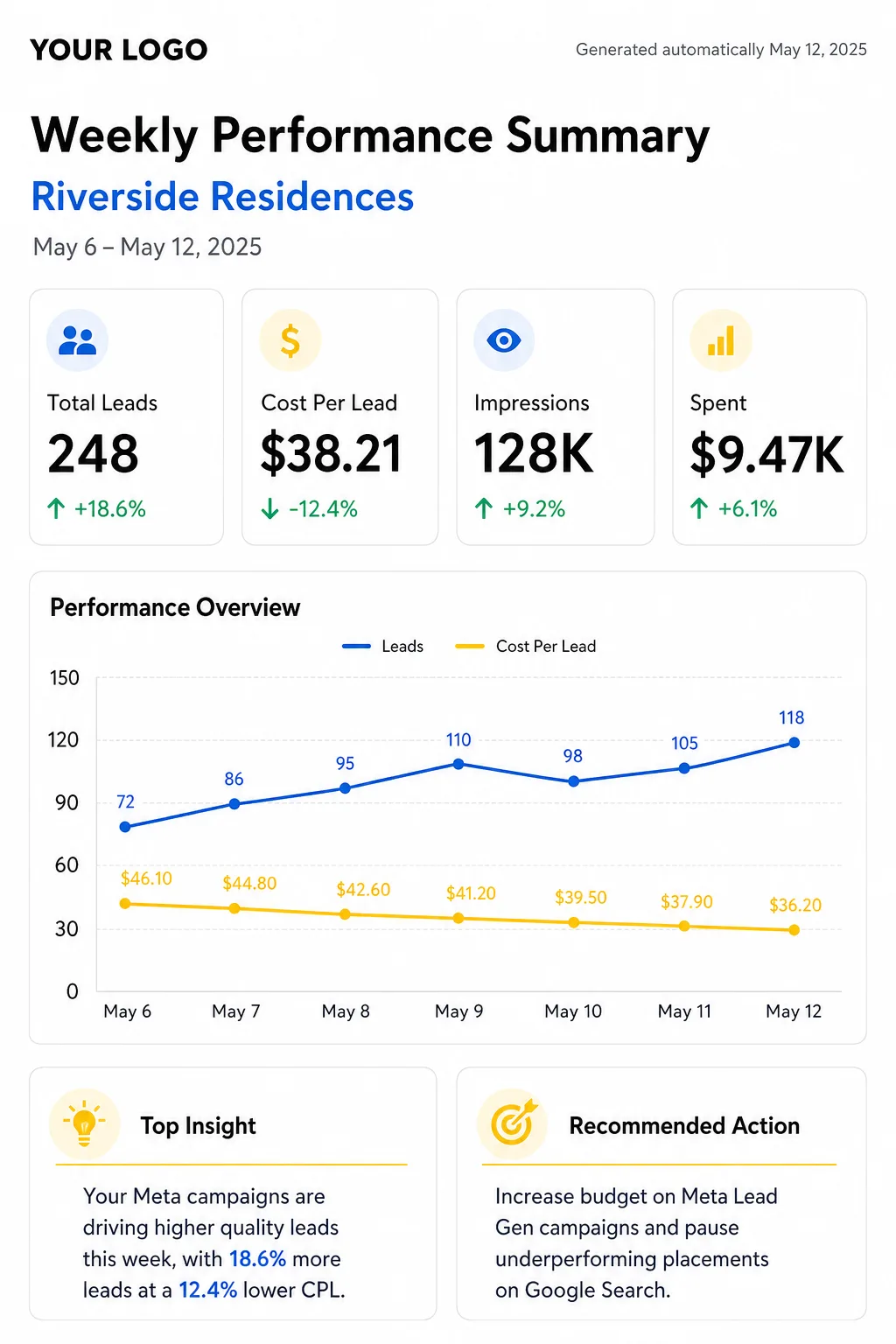Click the Generated automatically May 12, 2025 text
Viewport: 896px width, 1344px height.
[721, 50]
